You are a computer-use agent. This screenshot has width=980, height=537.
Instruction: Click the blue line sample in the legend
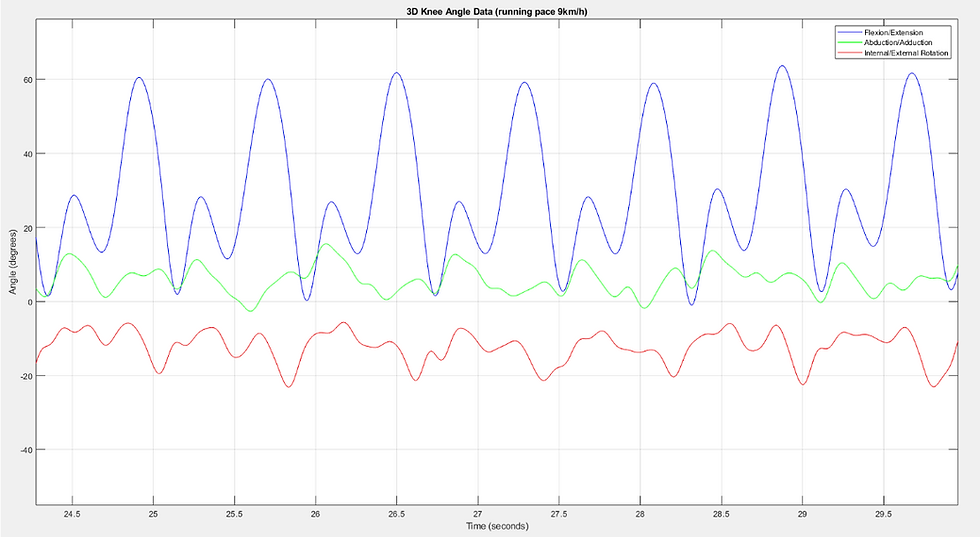tap(849, 33)
